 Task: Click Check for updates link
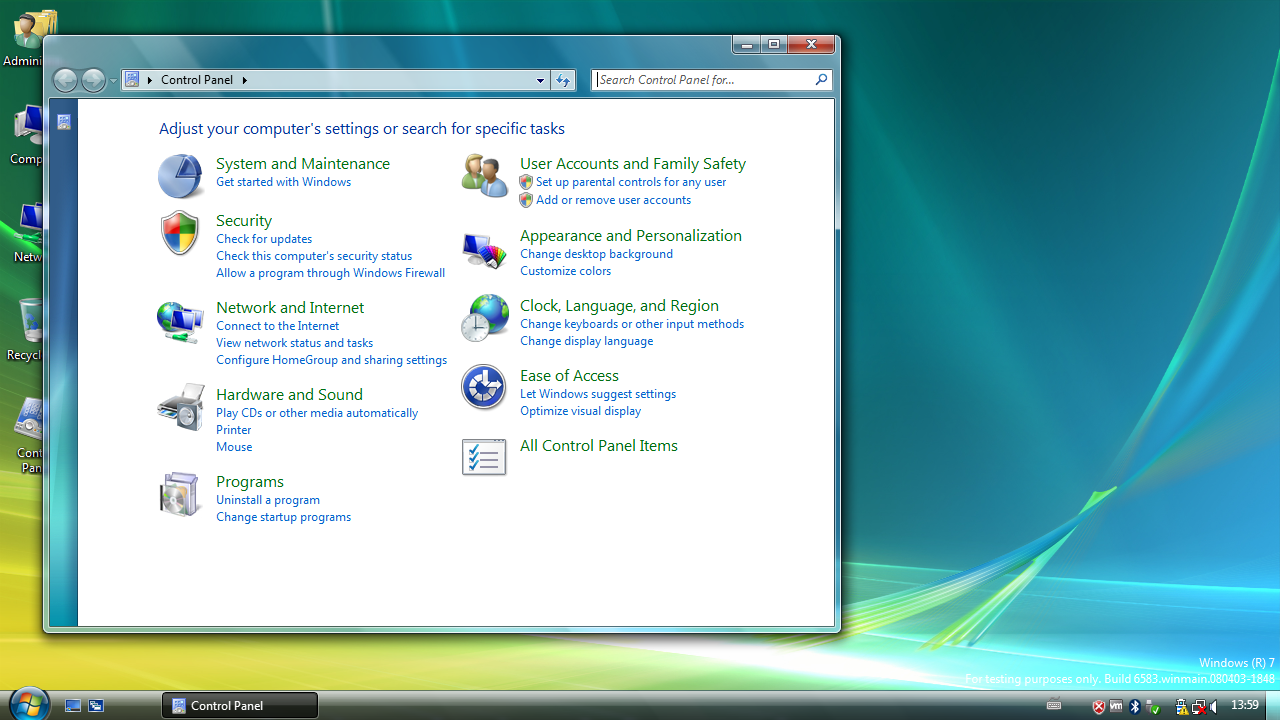[264, 239]
